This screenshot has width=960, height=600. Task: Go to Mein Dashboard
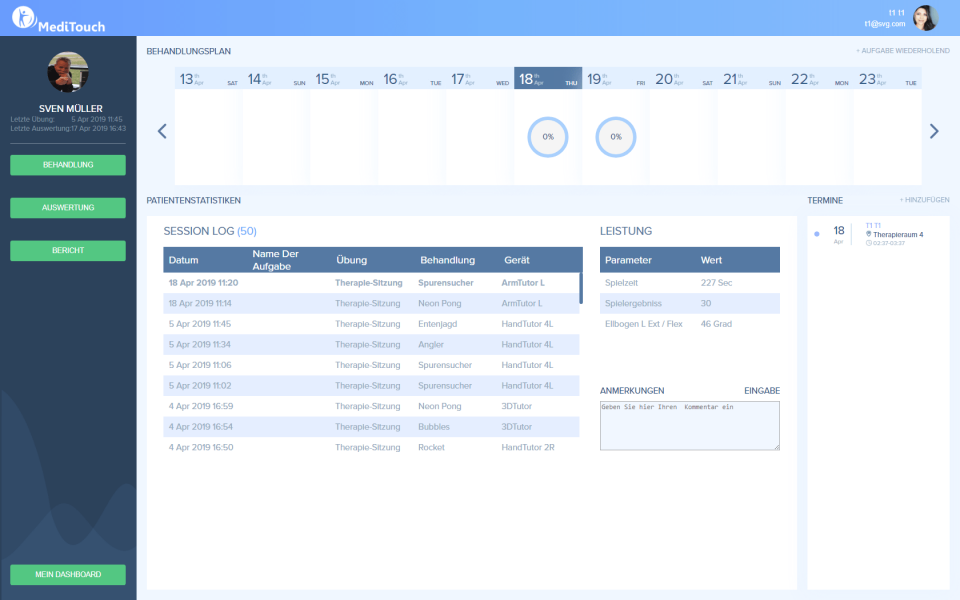[x=68, y=574]
